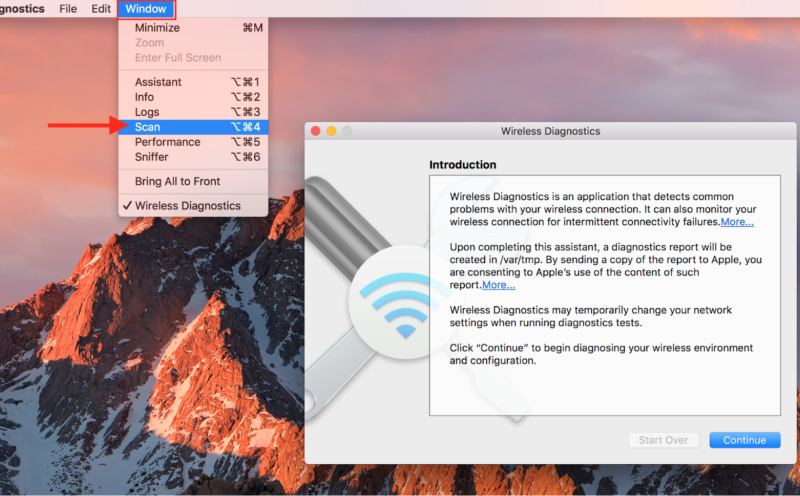
Task: Open the Edit menu
Action: point(101,9)
